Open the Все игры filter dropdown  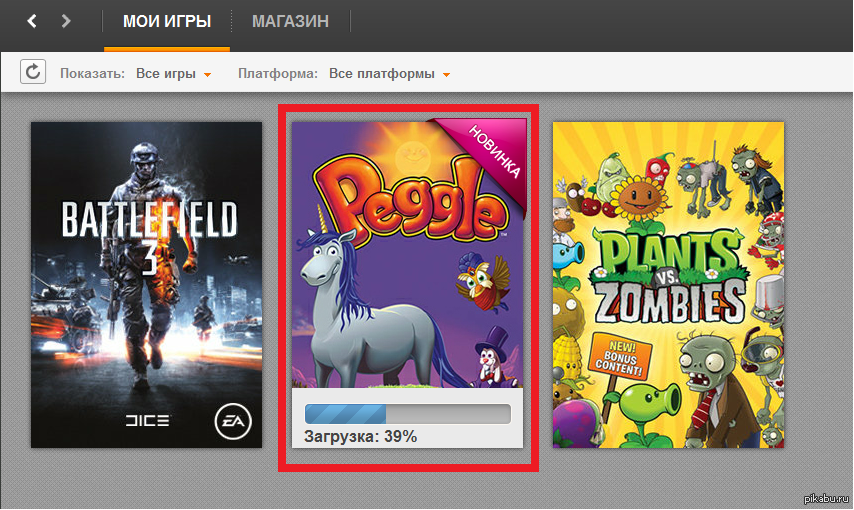[x=173, y=74]
